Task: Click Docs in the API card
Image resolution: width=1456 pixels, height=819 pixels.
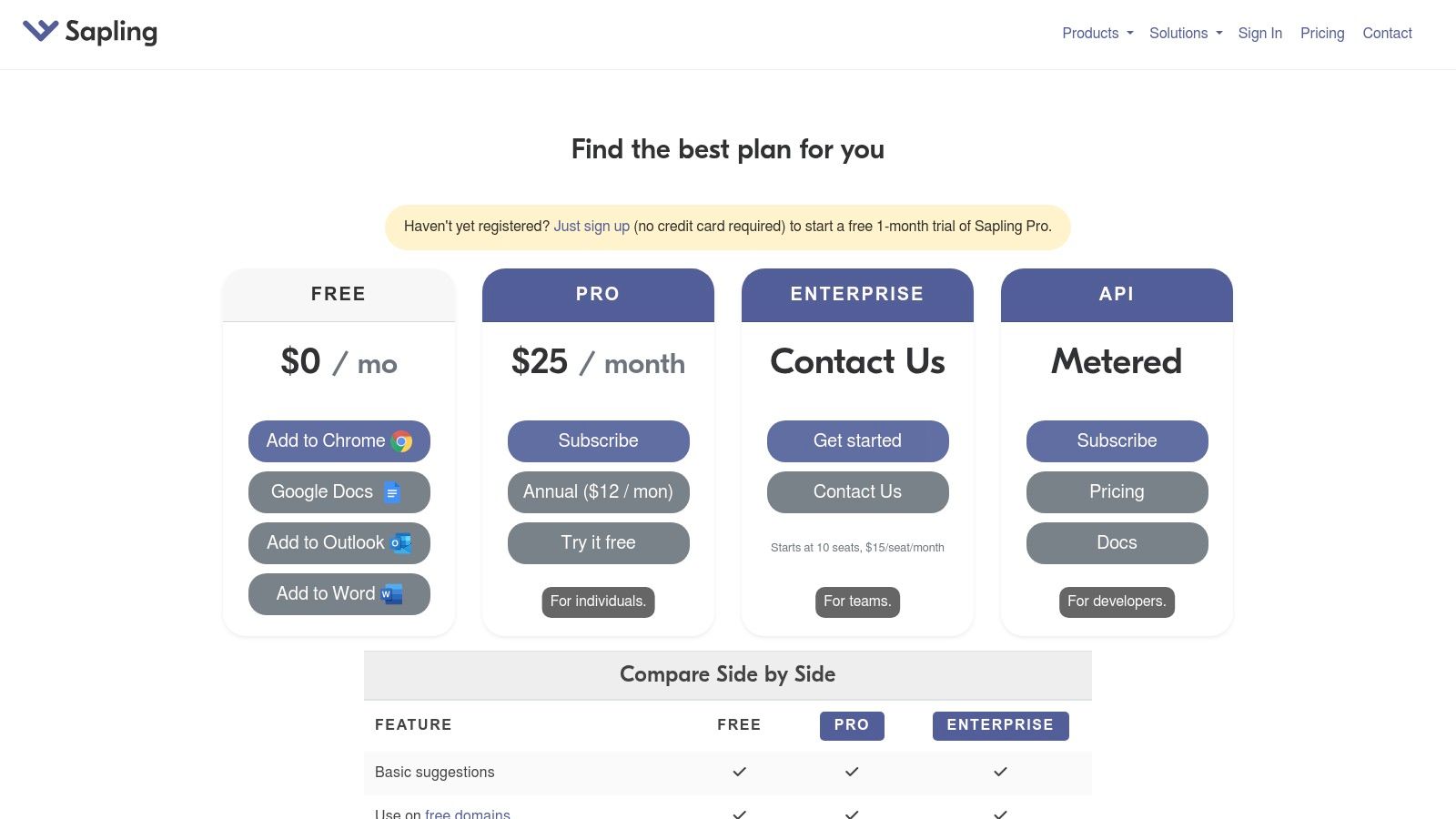Action: [1117, 542]
